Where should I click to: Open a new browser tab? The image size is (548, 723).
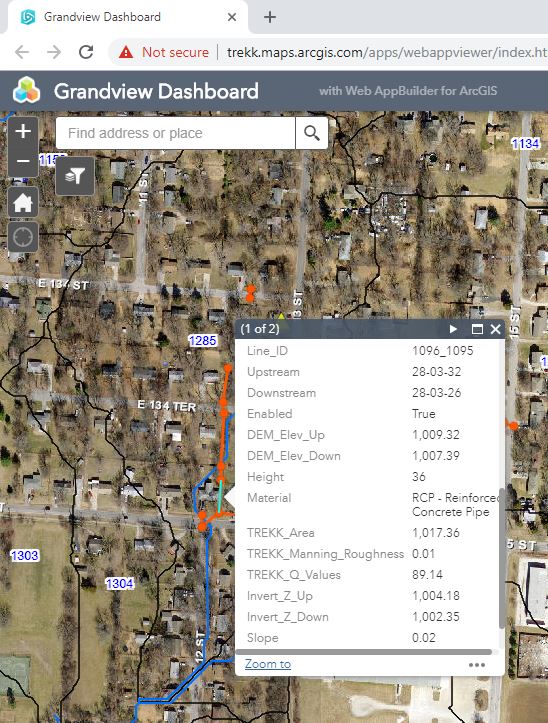point(270,17)
